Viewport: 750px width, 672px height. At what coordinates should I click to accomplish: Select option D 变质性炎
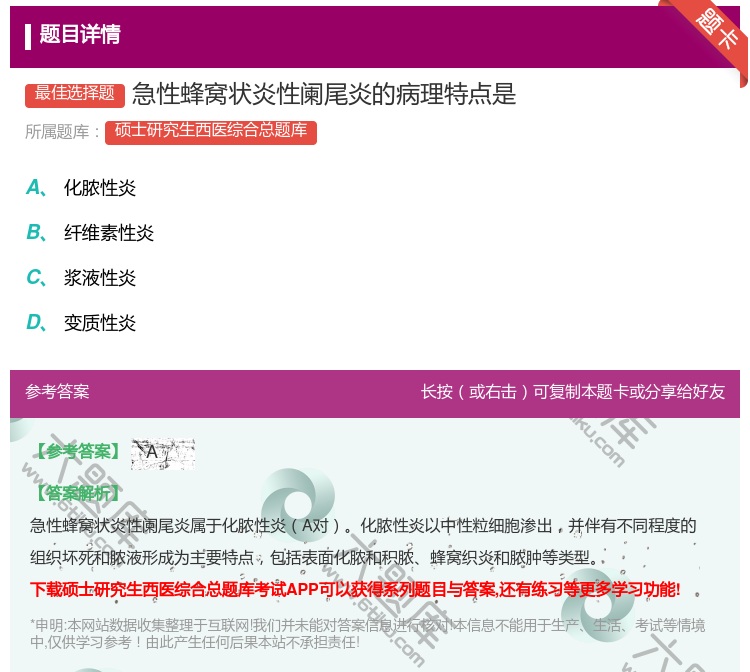(81, 323)
